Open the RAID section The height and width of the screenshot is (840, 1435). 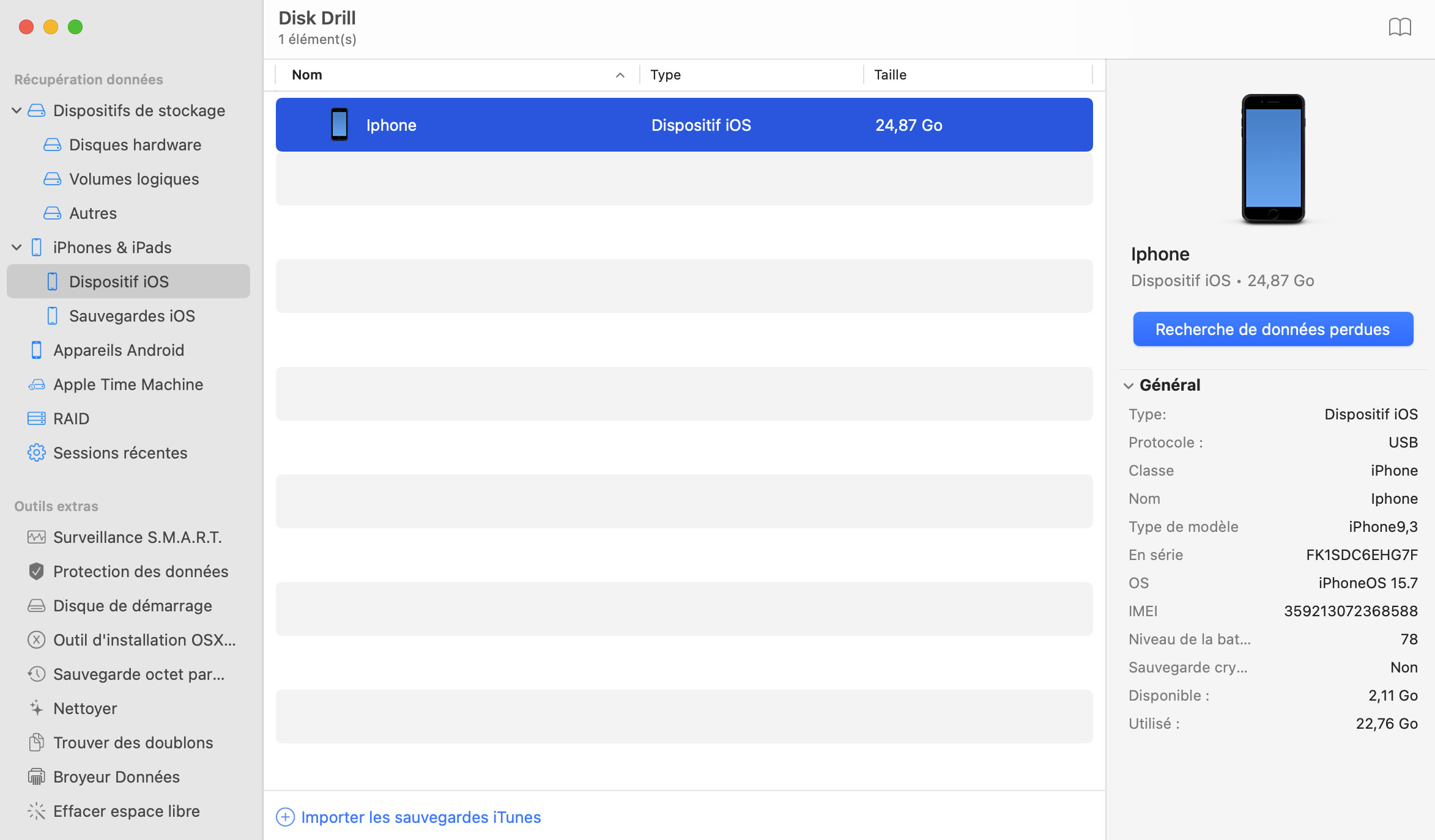pyautogui.click(x=71, y=419)
